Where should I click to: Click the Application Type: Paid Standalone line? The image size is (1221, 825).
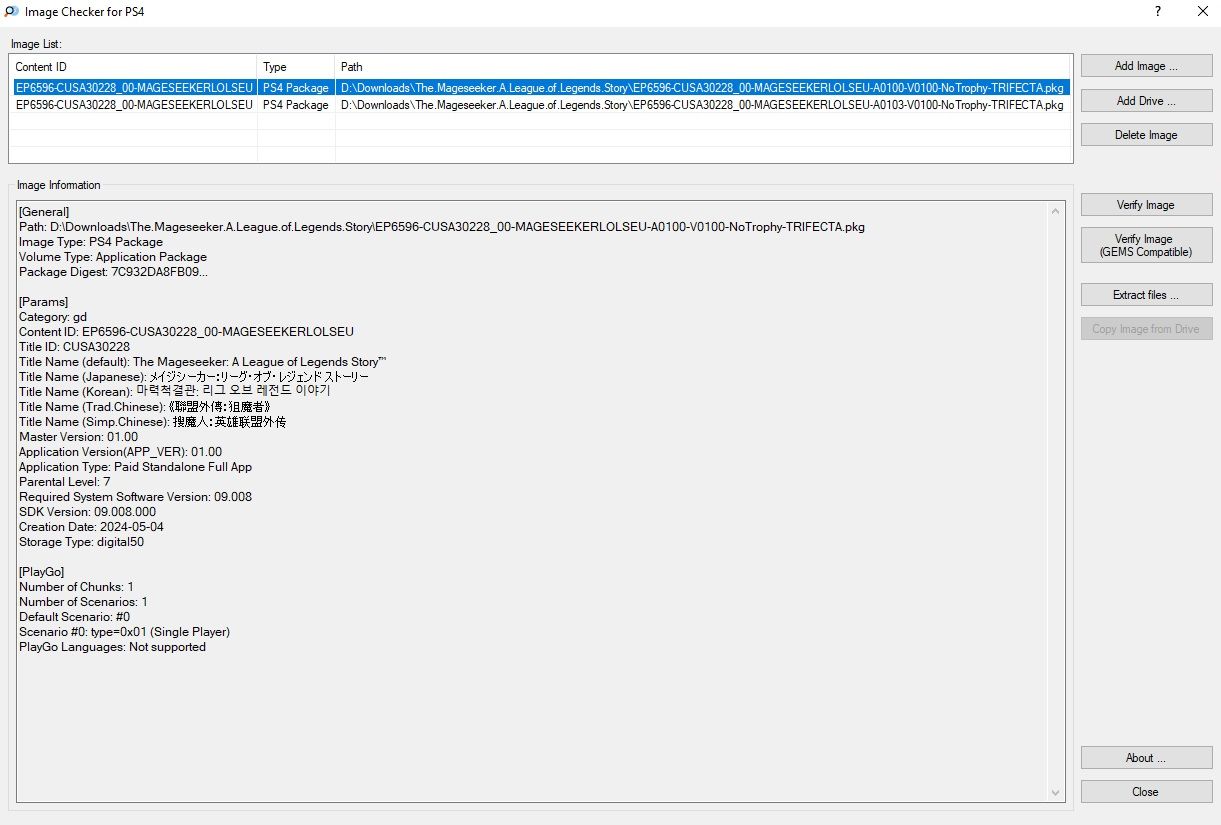tap(135, 467)
